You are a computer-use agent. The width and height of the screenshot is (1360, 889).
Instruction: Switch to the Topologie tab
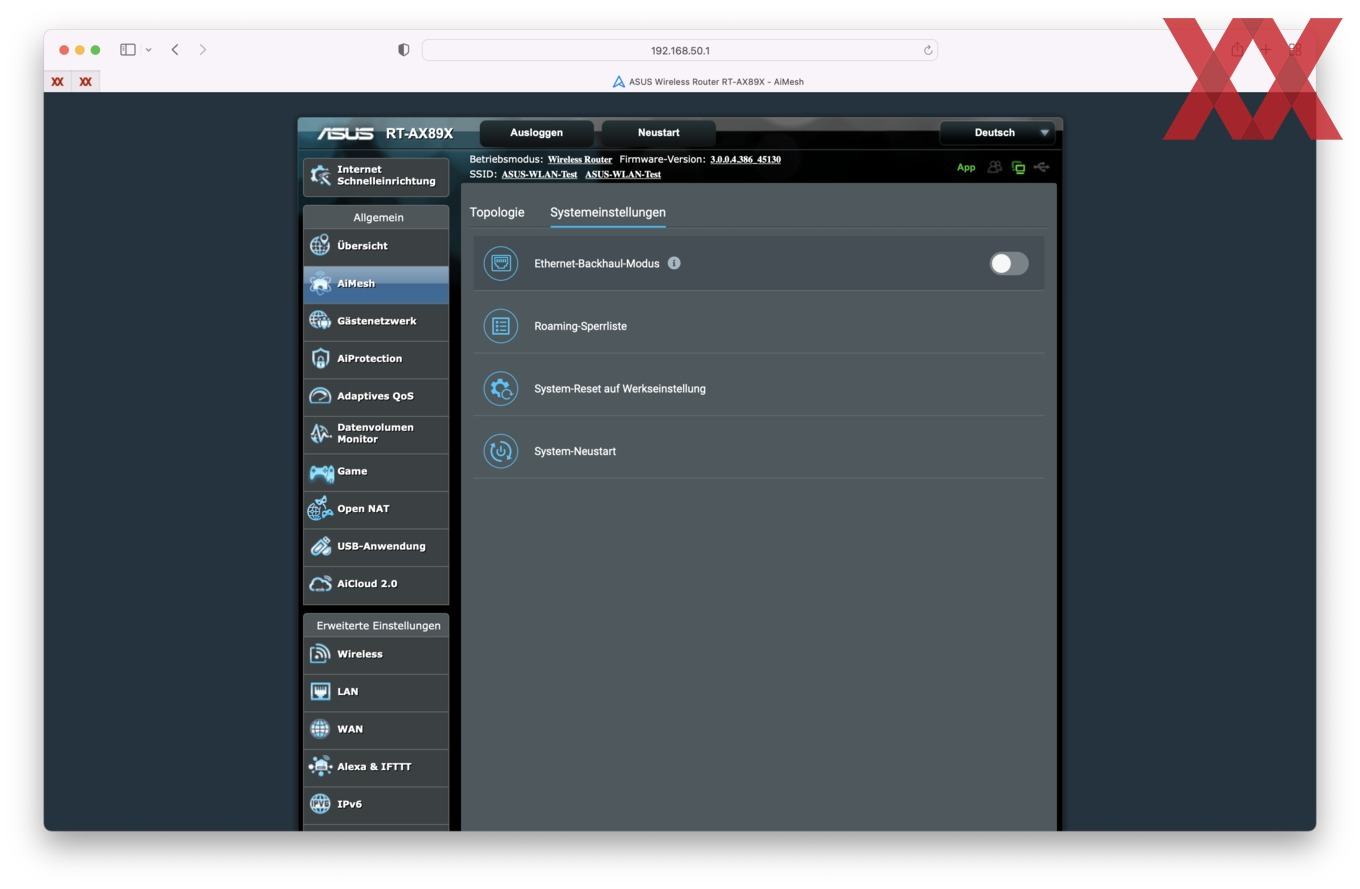497,212
